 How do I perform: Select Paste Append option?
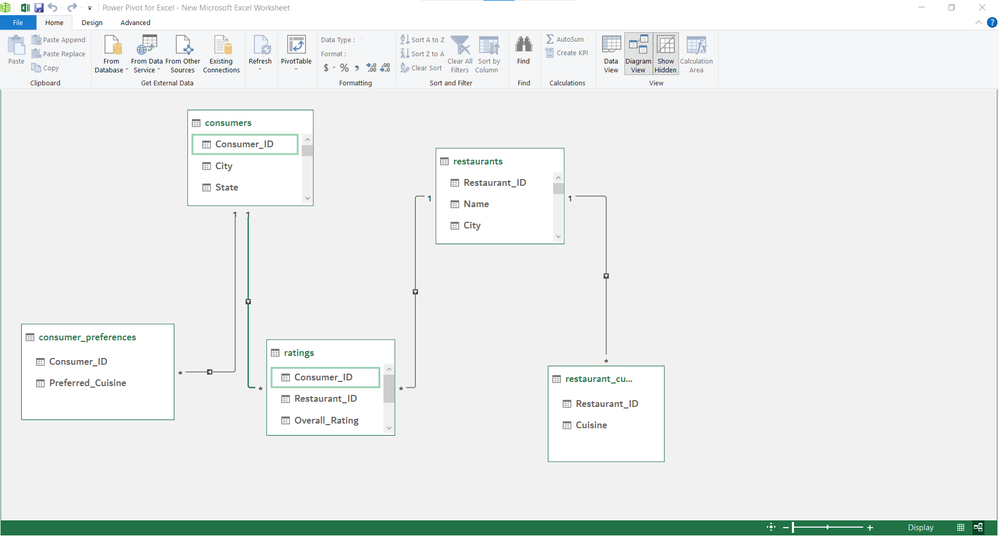pyautogui.click(x=58, y=40)
